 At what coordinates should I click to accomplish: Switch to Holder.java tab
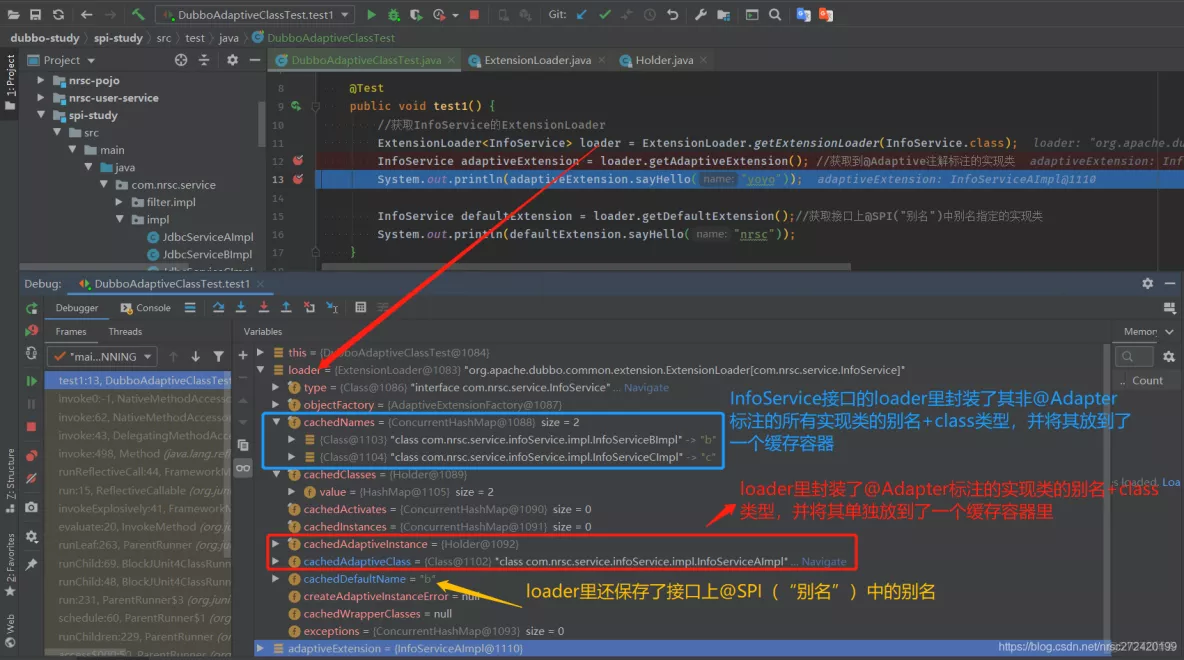664,60
